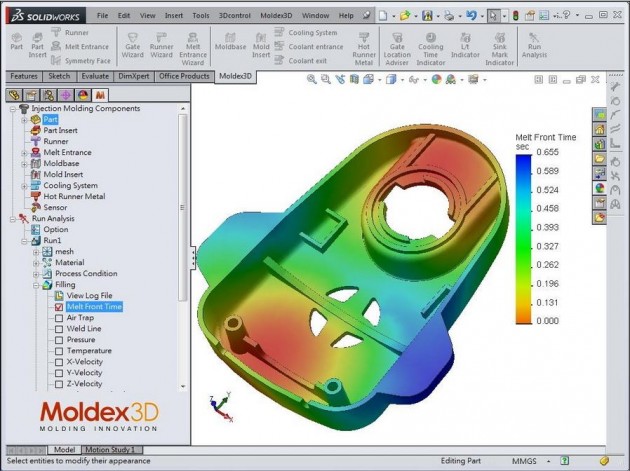
Task: Open the DisplayManager color-ball tab icon
Action: click(x=83, y=95)
